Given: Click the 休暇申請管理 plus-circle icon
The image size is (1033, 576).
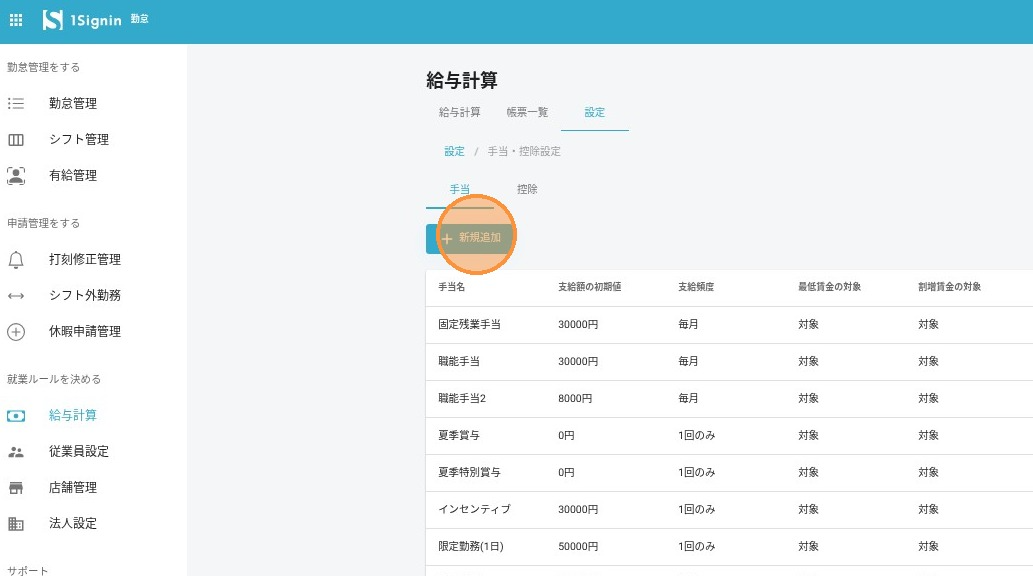Looking at the screenshot, I should (x=16, y=331).
